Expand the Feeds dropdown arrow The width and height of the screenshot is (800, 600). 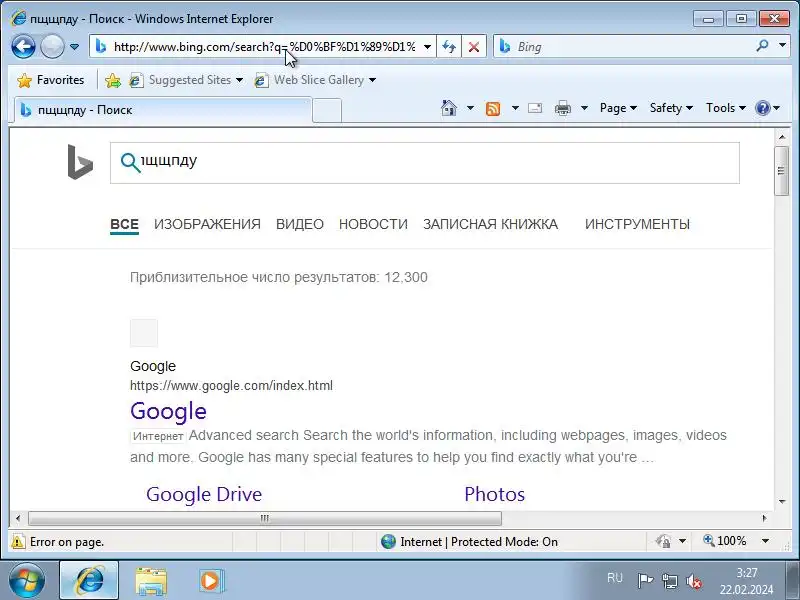point(515,108)
